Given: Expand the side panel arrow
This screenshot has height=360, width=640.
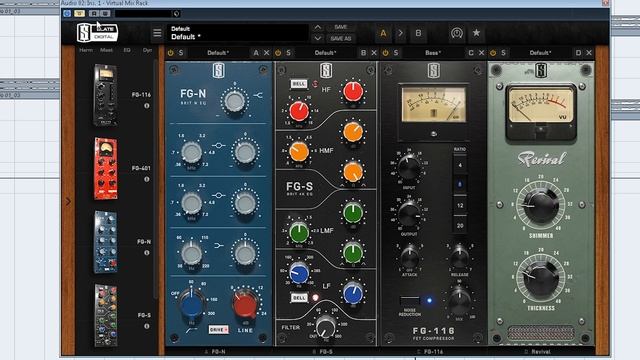Looking at the screenshot, I should [x=68, y=202].
